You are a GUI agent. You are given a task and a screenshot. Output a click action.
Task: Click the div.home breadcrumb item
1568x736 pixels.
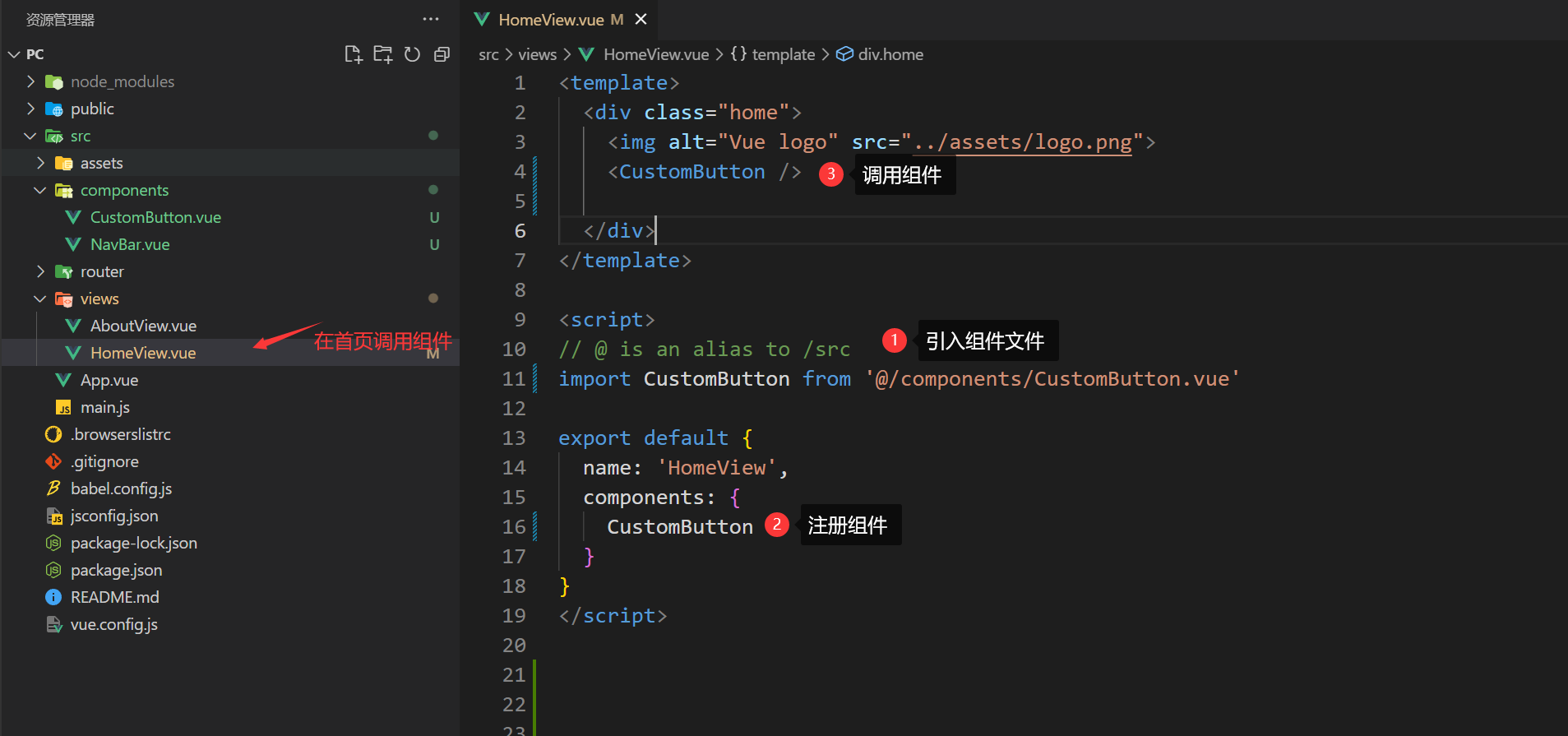pos(890,54)
